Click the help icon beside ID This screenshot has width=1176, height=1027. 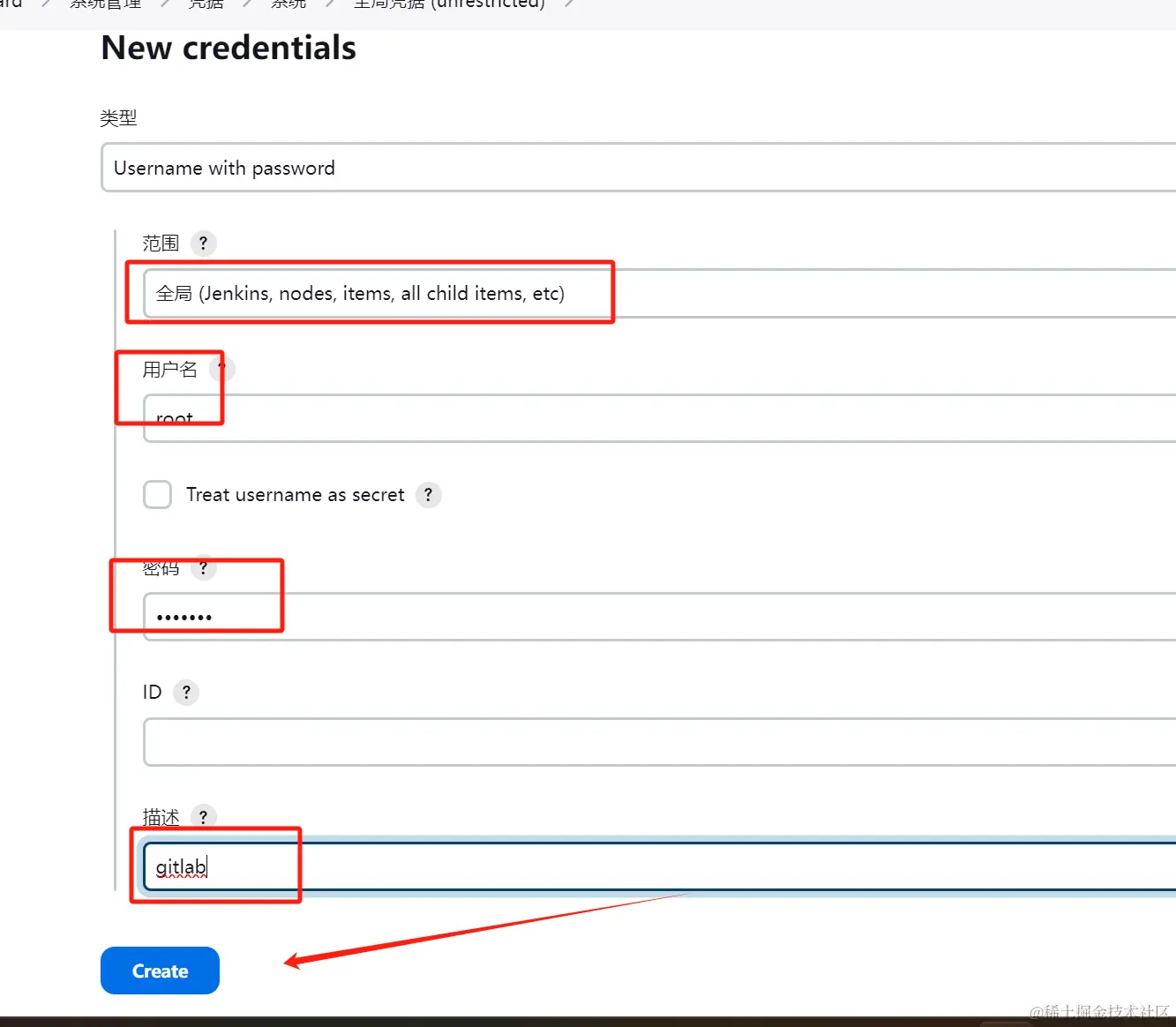[x=186, y=693]
